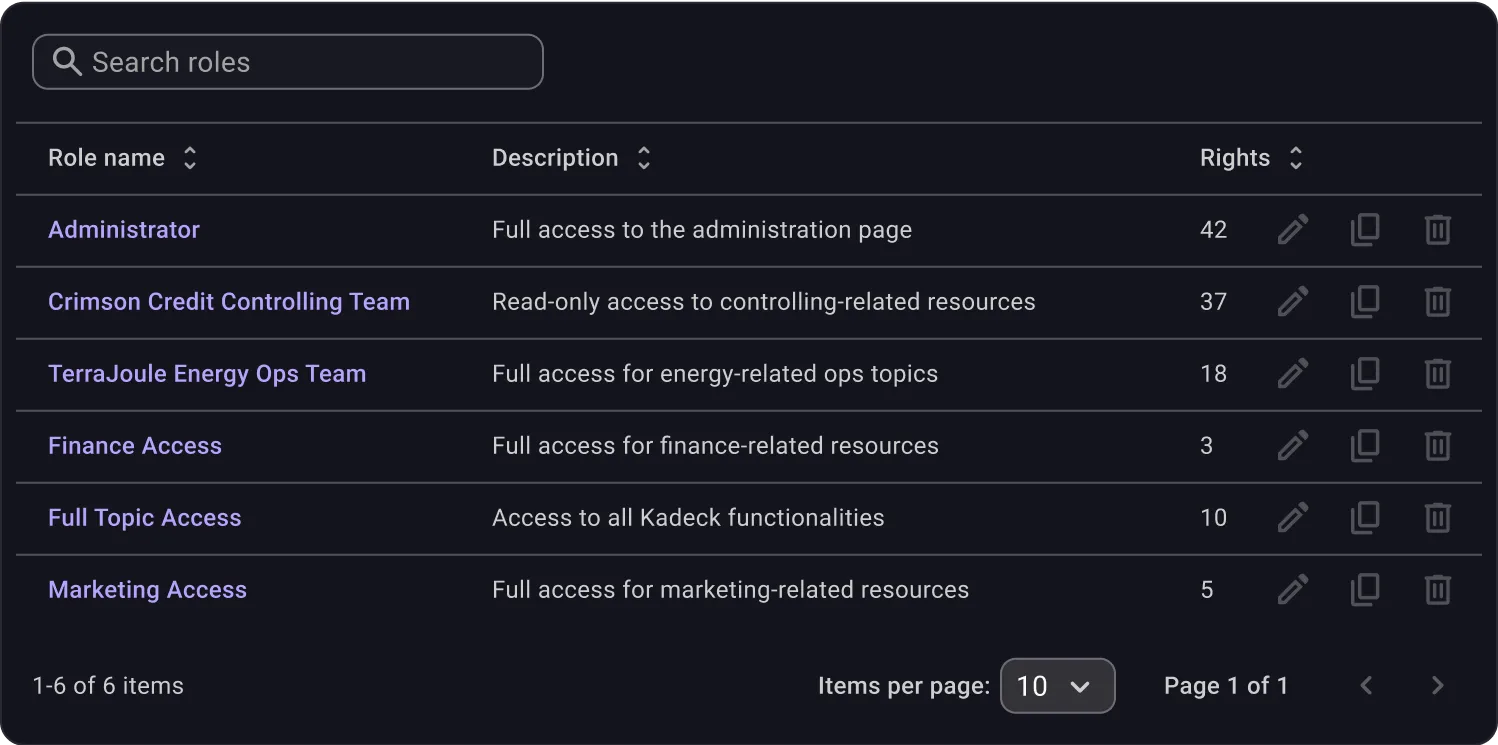Click 'Full access for marketing-related resources' text

pos(731,590)
